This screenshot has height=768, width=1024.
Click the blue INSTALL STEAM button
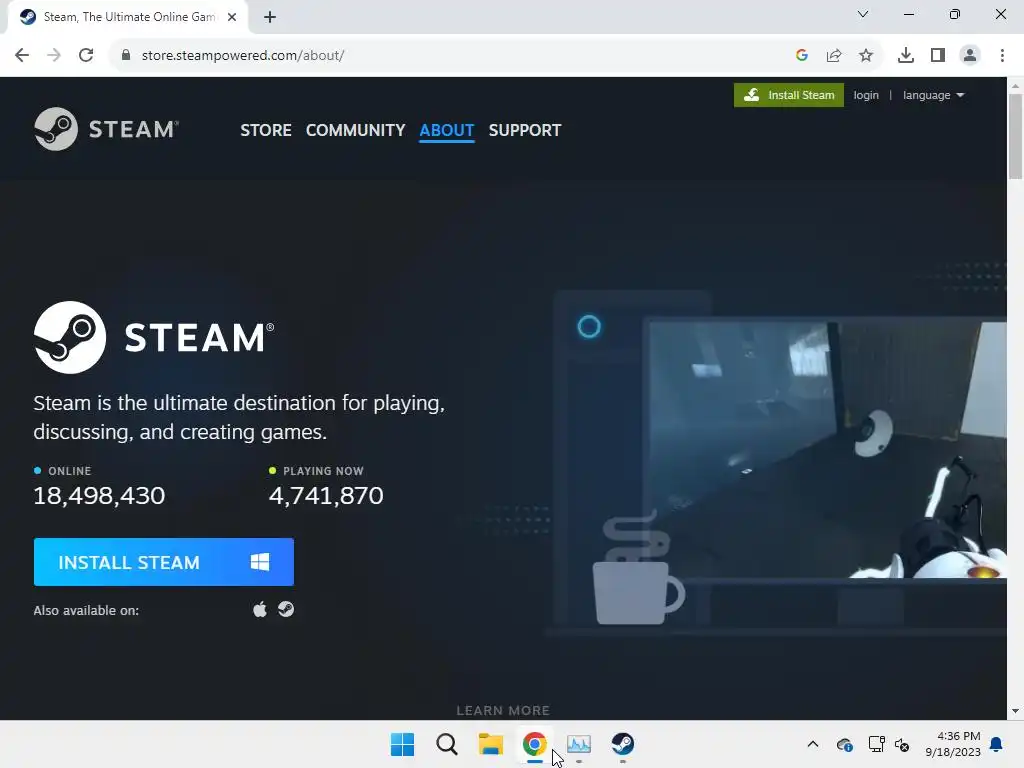(164, 562)
